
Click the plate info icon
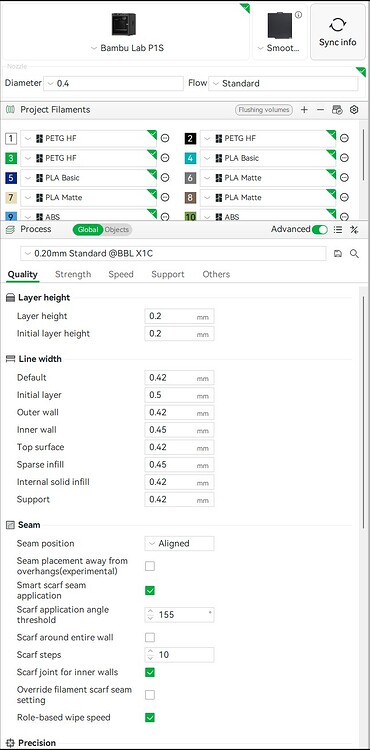[x=299, y=15]
